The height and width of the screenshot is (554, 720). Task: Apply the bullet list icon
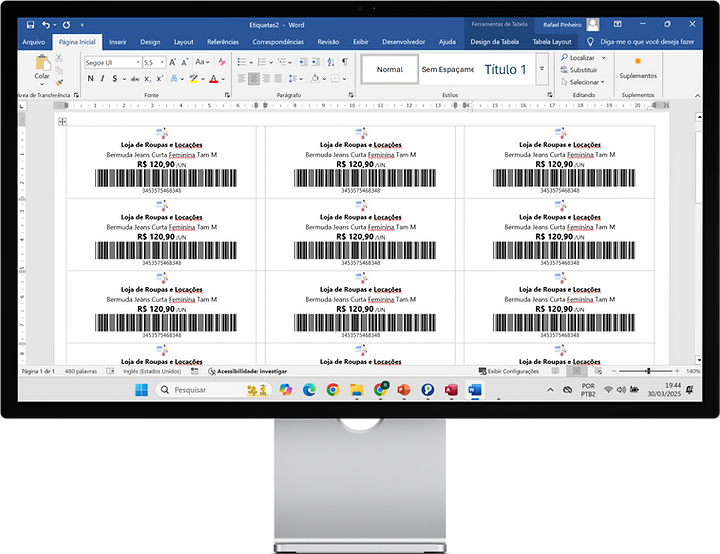point(242,62)
